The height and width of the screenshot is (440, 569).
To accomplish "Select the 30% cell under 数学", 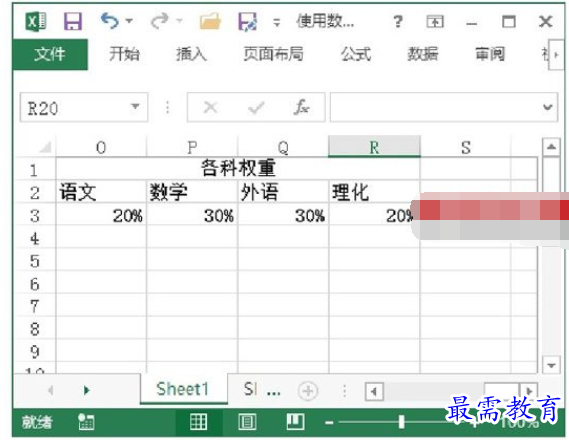I will coord(192,215).
